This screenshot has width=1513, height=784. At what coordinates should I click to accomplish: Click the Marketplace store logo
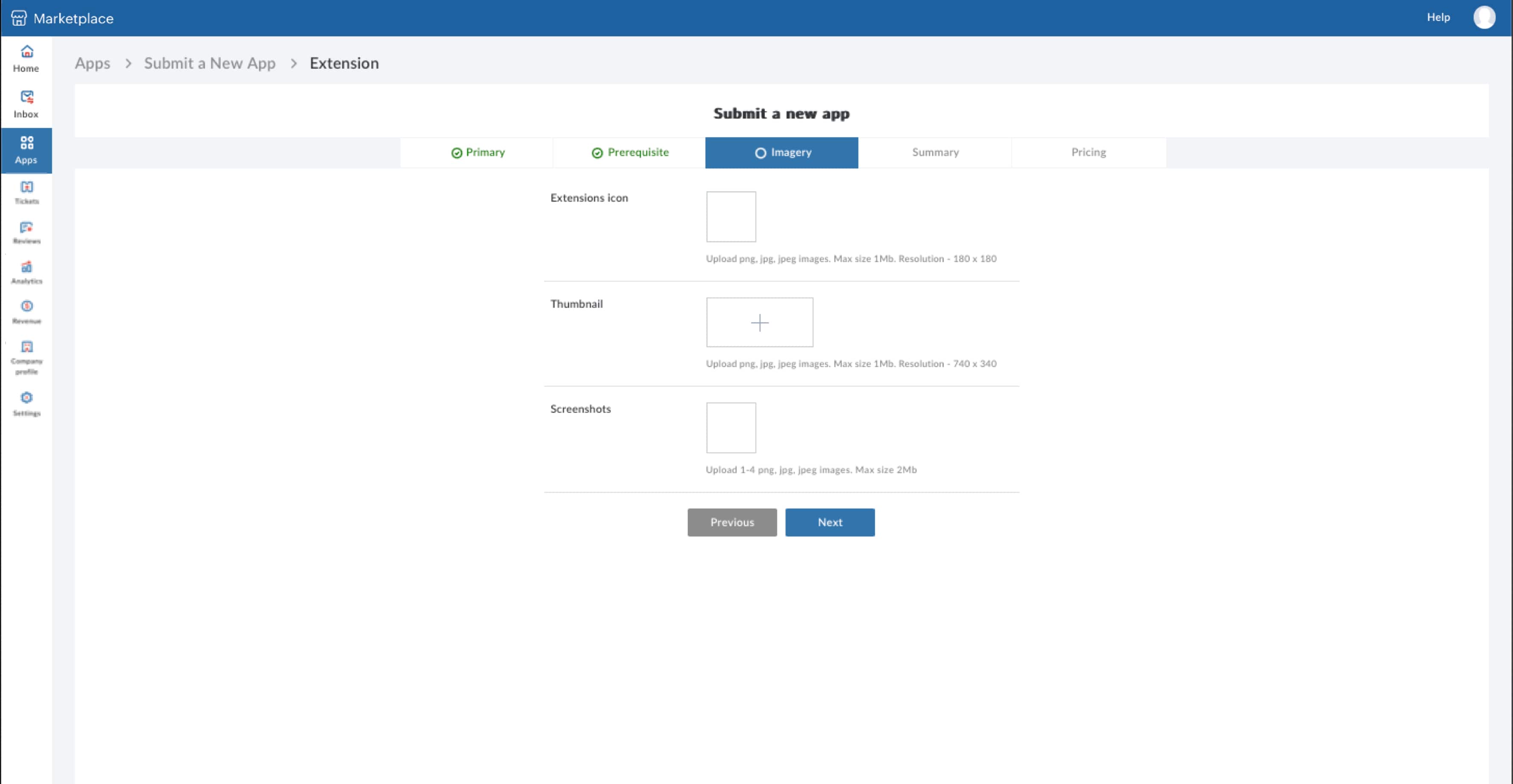click(x=19, y=18)
